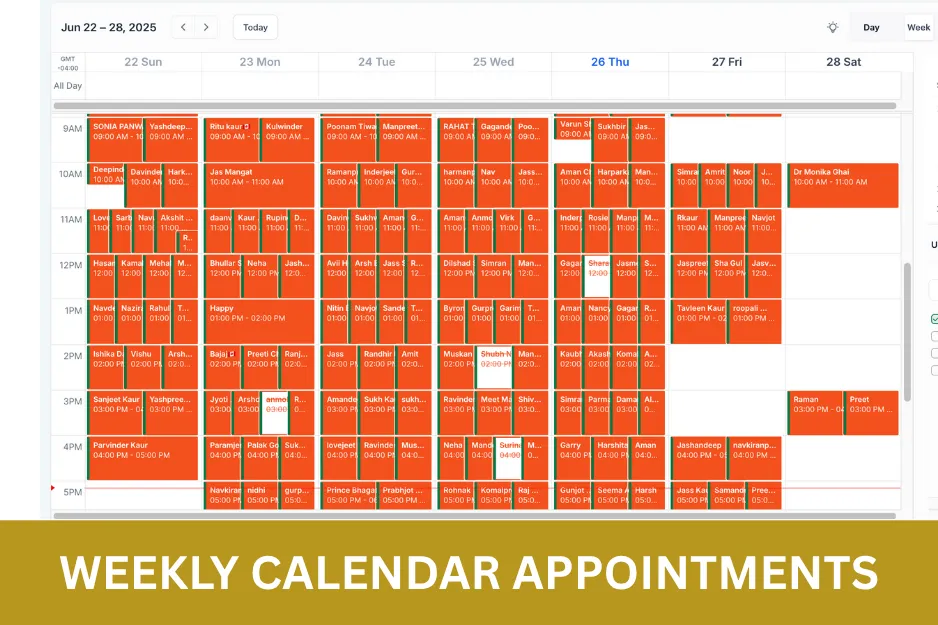Uncheck the green checked box at right edge
Screen dimensions: 938x625
click(x=934, y=319)
